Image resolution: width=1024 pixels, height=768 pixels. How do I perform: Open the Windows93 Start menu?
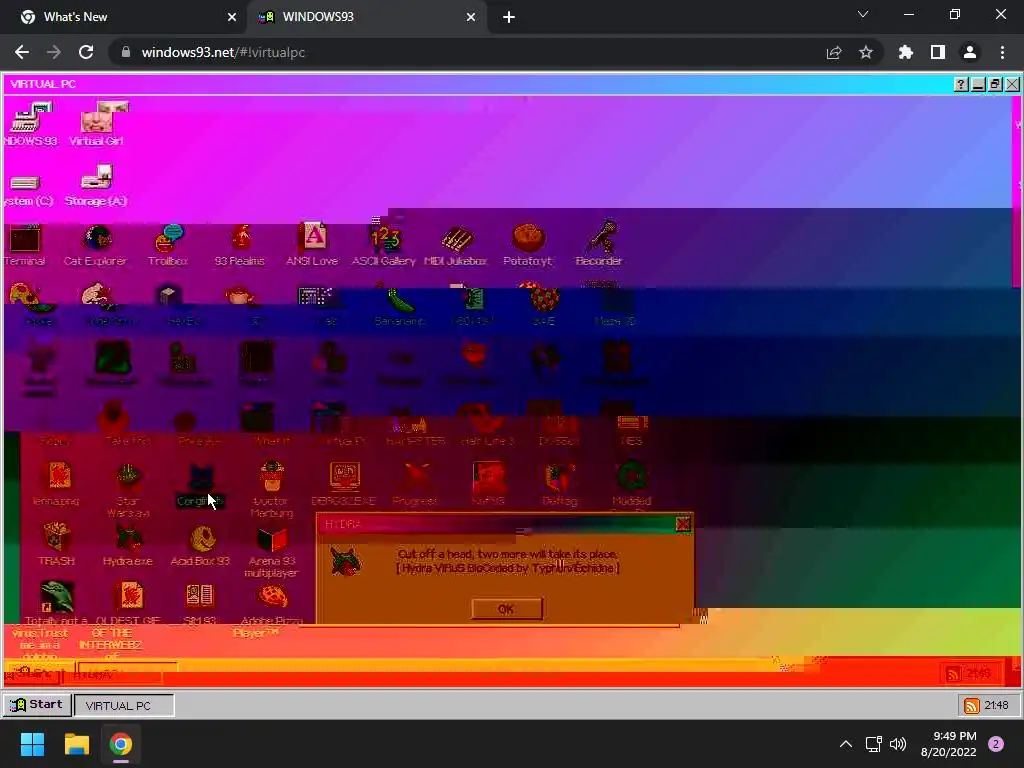coord(38,705)
